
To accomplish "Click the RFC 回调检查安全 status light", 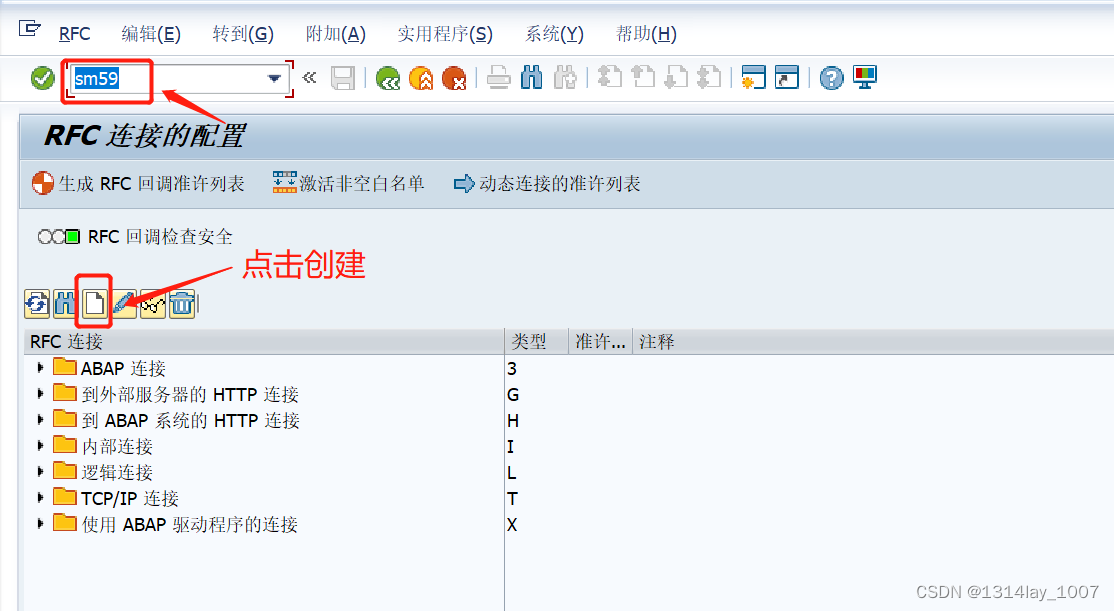I will [x=58, y=237].
